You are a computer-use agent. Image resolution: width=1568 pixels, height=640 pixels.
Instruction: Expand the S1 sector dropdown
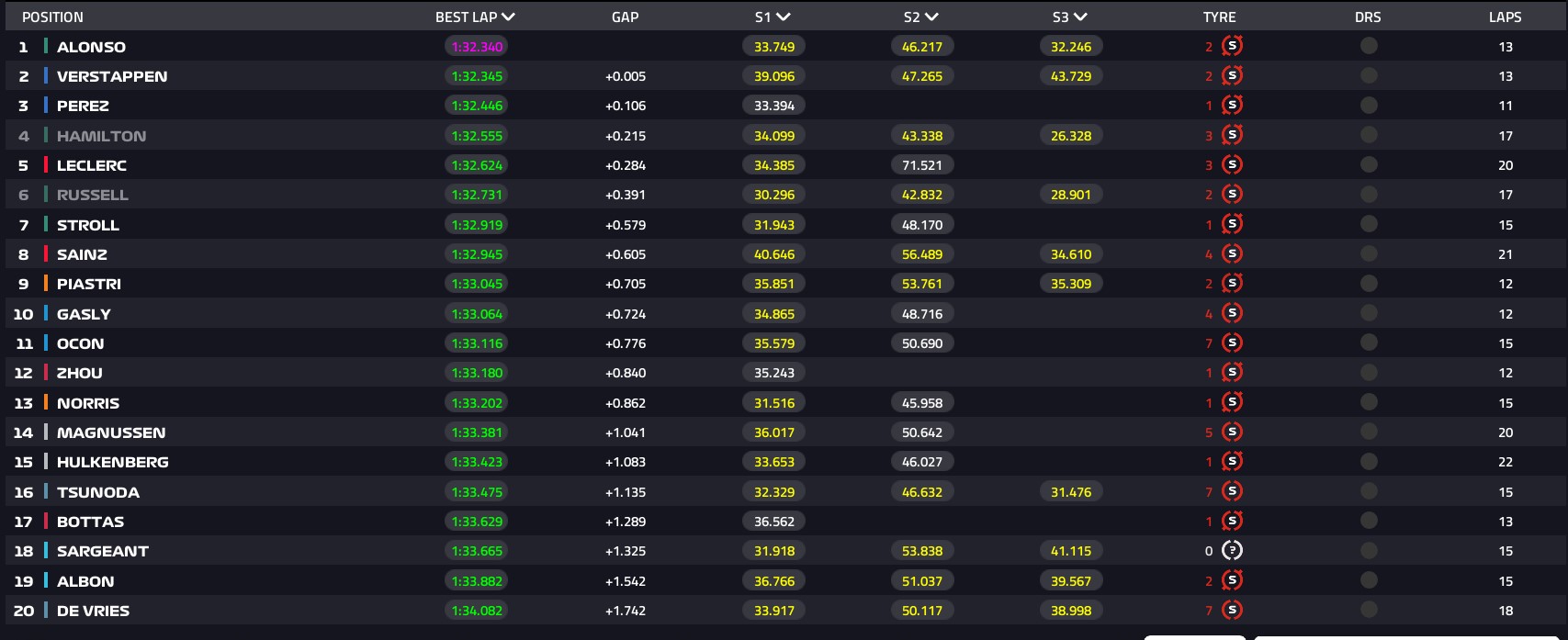tap(783, 17)
